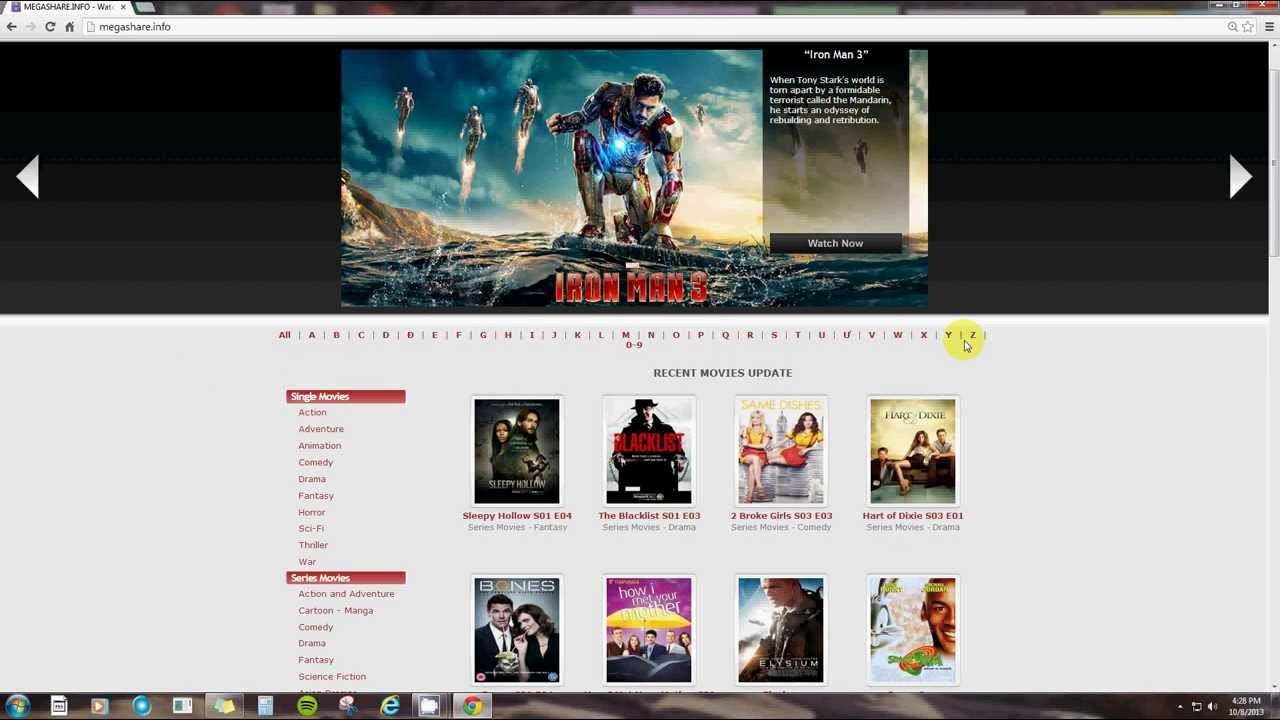
Task: Open Comedy under Single Movies
Action: coord(315,462)
